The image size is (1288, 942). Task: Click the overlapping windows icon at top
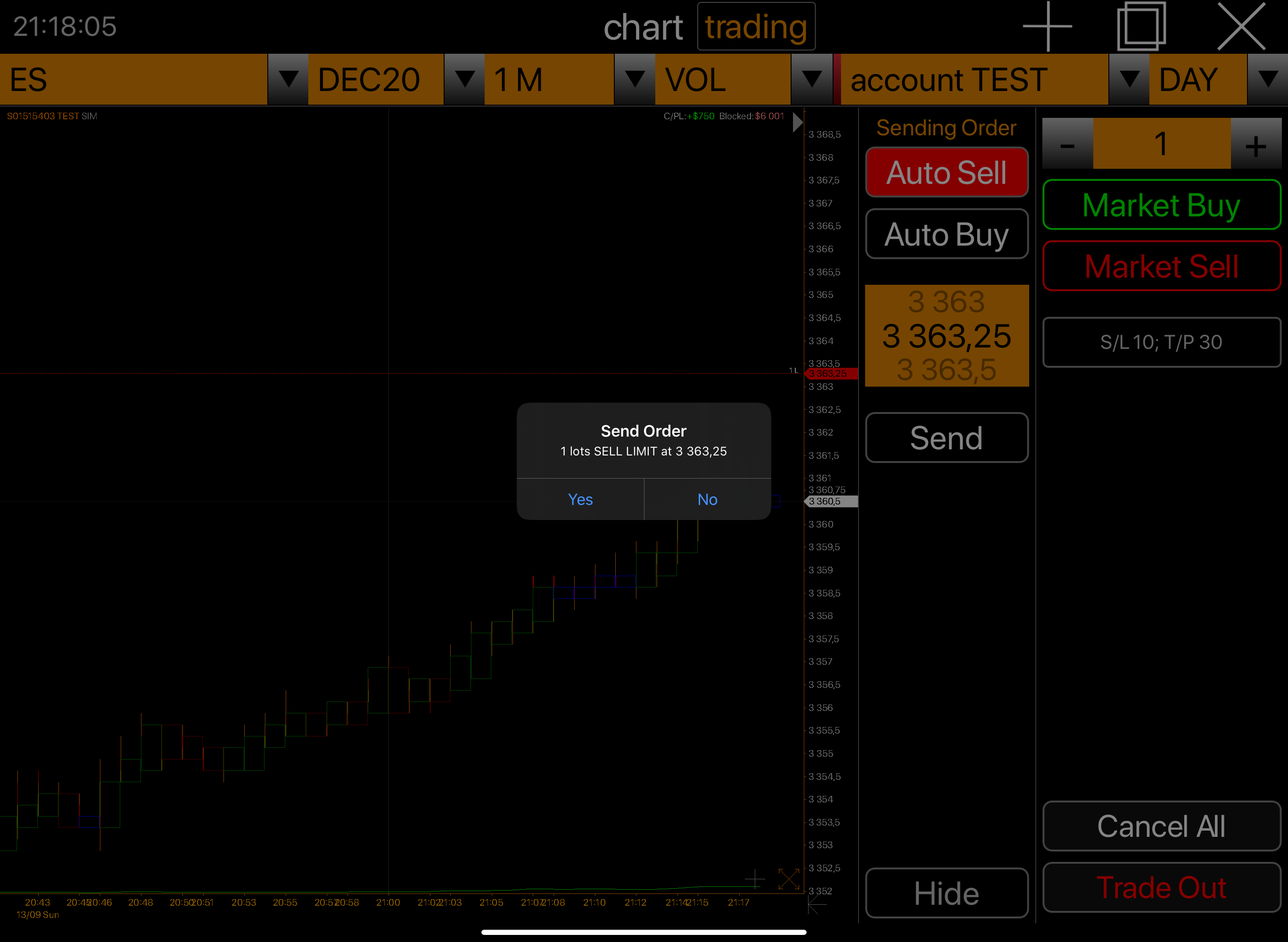tap(1141, 26)
